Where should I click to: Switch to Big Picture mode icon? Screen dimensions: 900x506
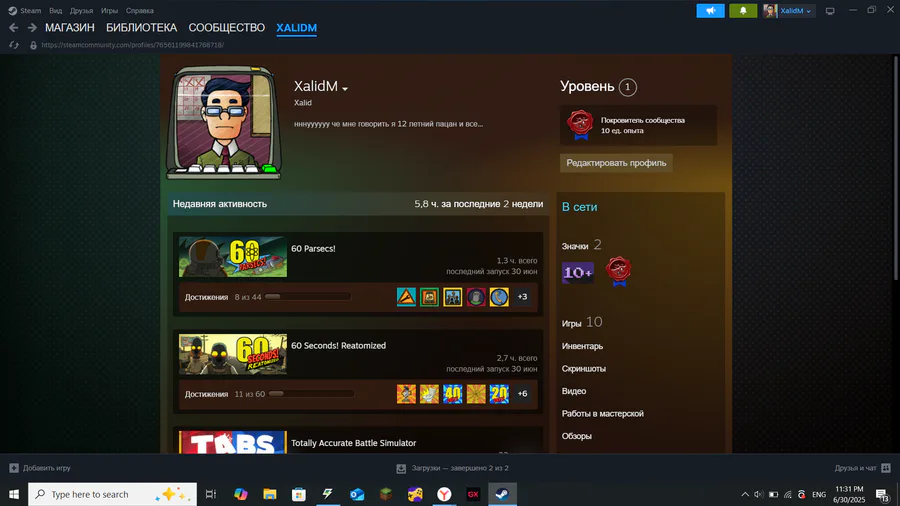(x=830, y=10)
